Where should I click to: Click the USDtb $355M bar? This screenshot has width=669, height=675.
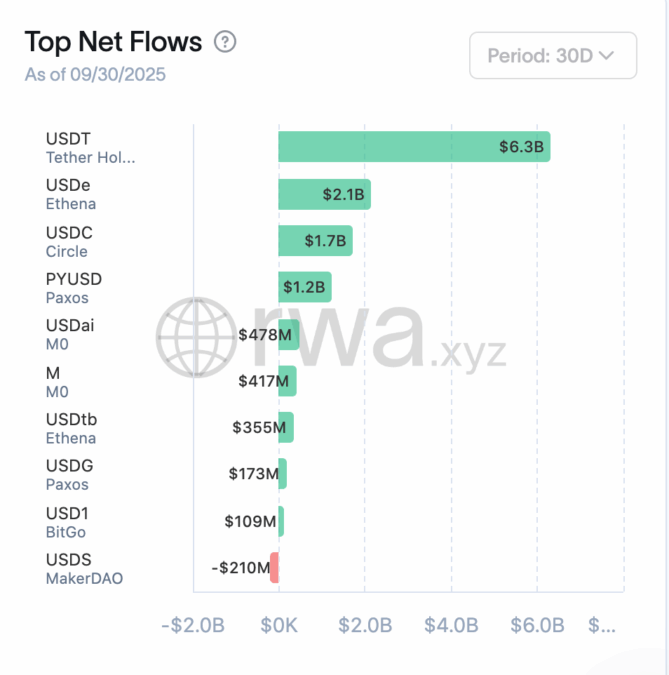[x=286, y=428]
